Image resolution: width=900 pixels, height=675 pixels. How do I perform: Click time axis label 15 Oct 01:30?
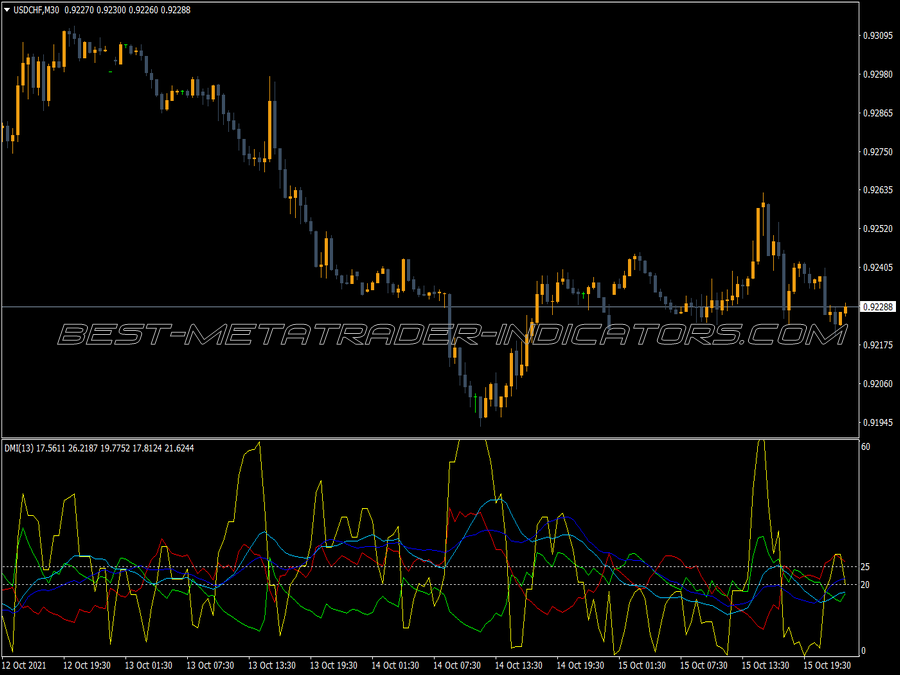pyautogui.click(x=642, y=665)
